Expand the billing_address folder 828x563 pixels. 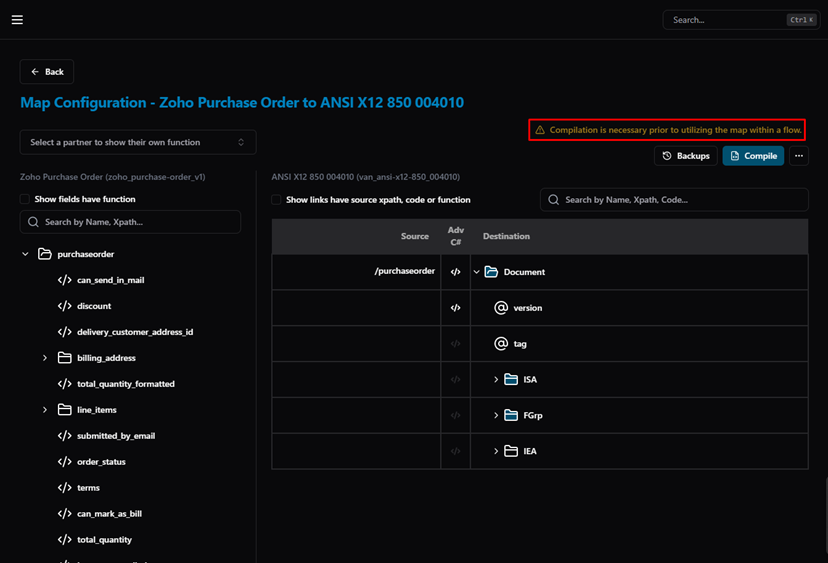tap(45, 358)
